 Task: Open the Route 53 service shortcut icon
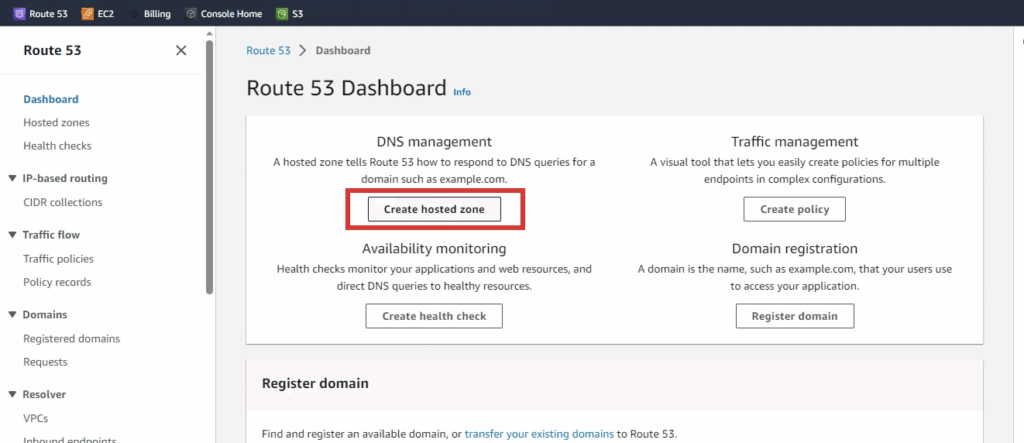[x=20, y=13]
